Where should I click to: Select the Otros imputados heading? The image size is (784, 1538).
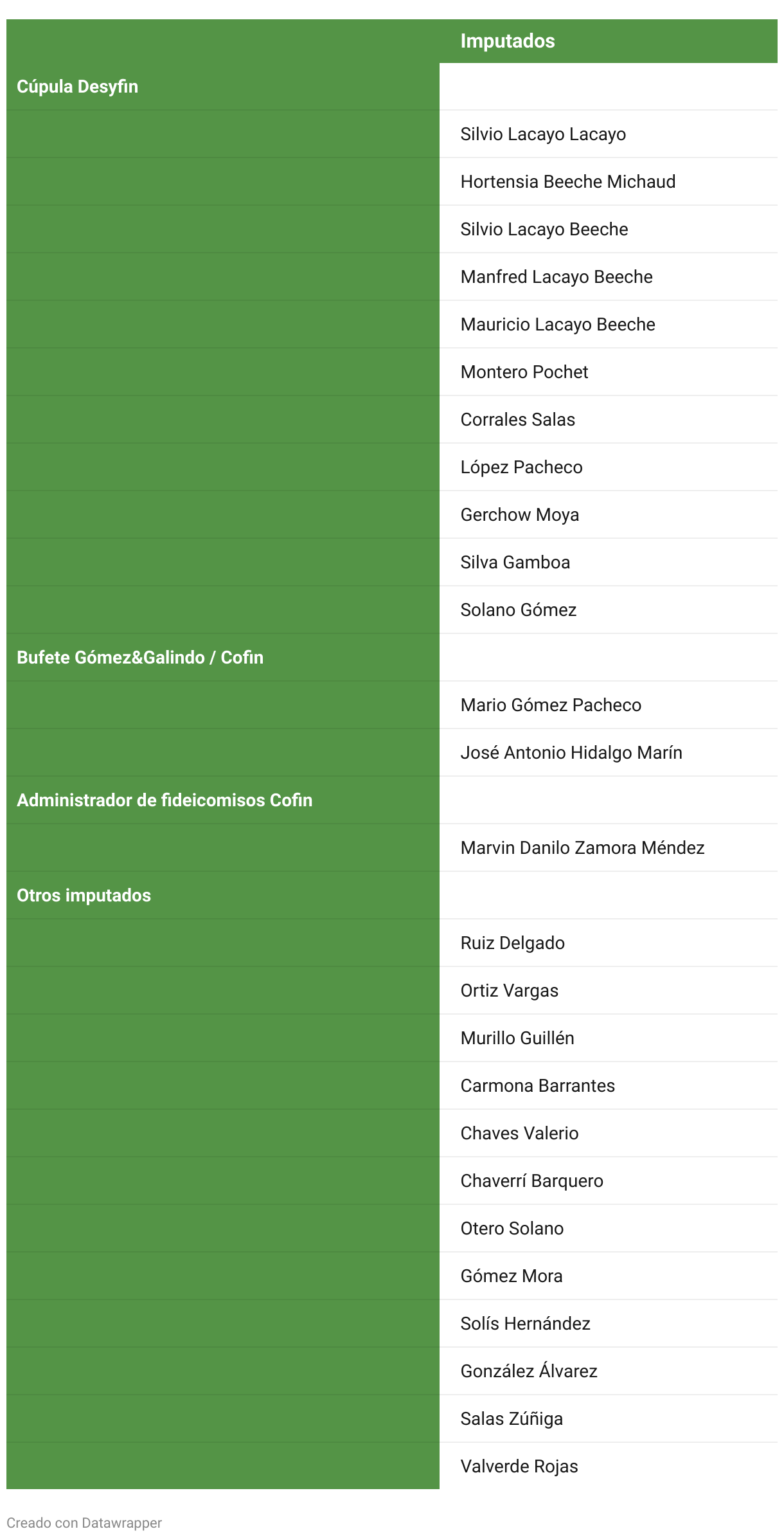click(x=84, y=896)
